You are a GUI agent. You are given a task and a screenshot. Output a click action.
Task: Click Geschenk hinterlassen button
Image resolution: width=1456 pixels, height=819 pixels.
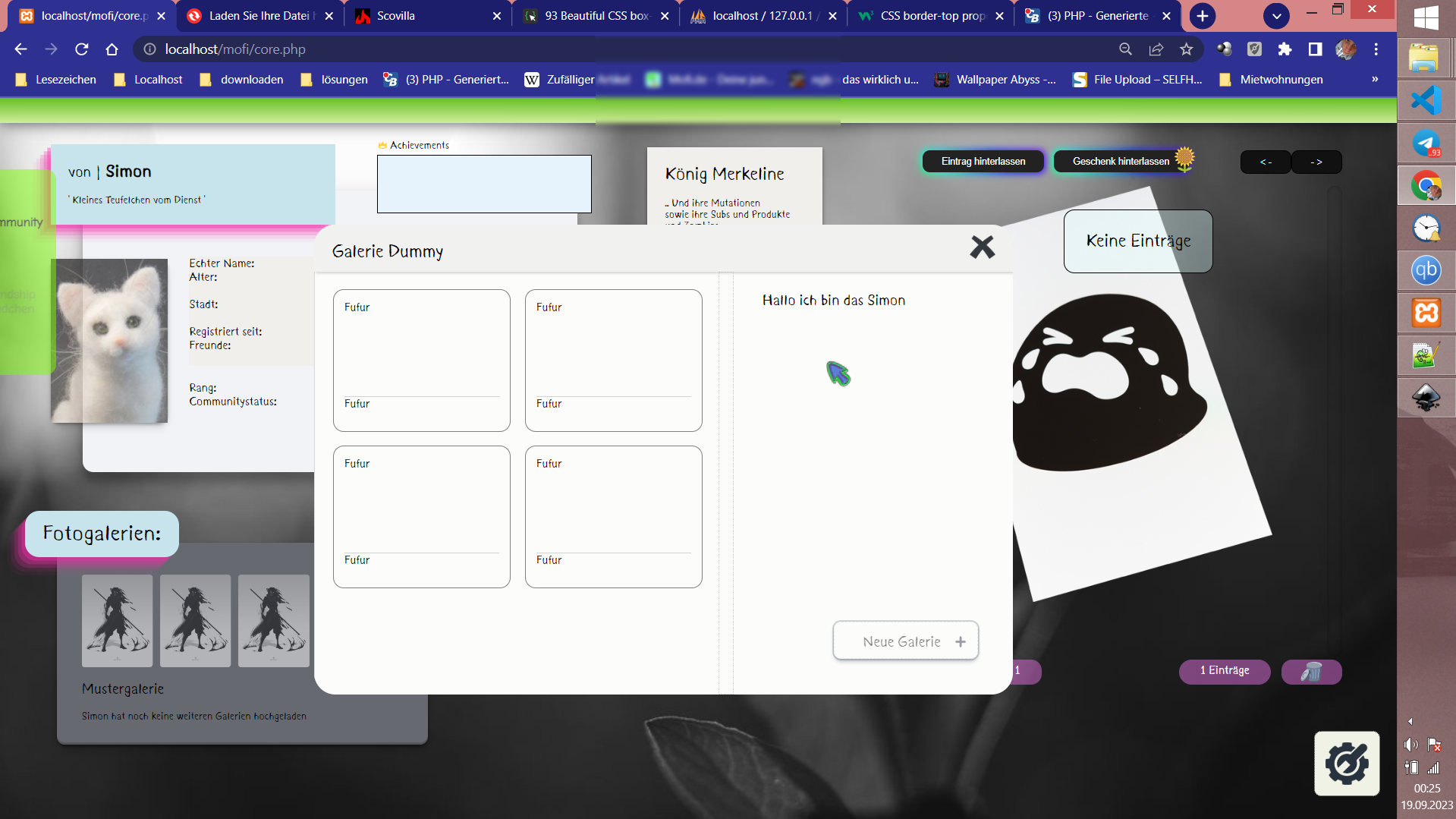click(x=1122, y=162)
